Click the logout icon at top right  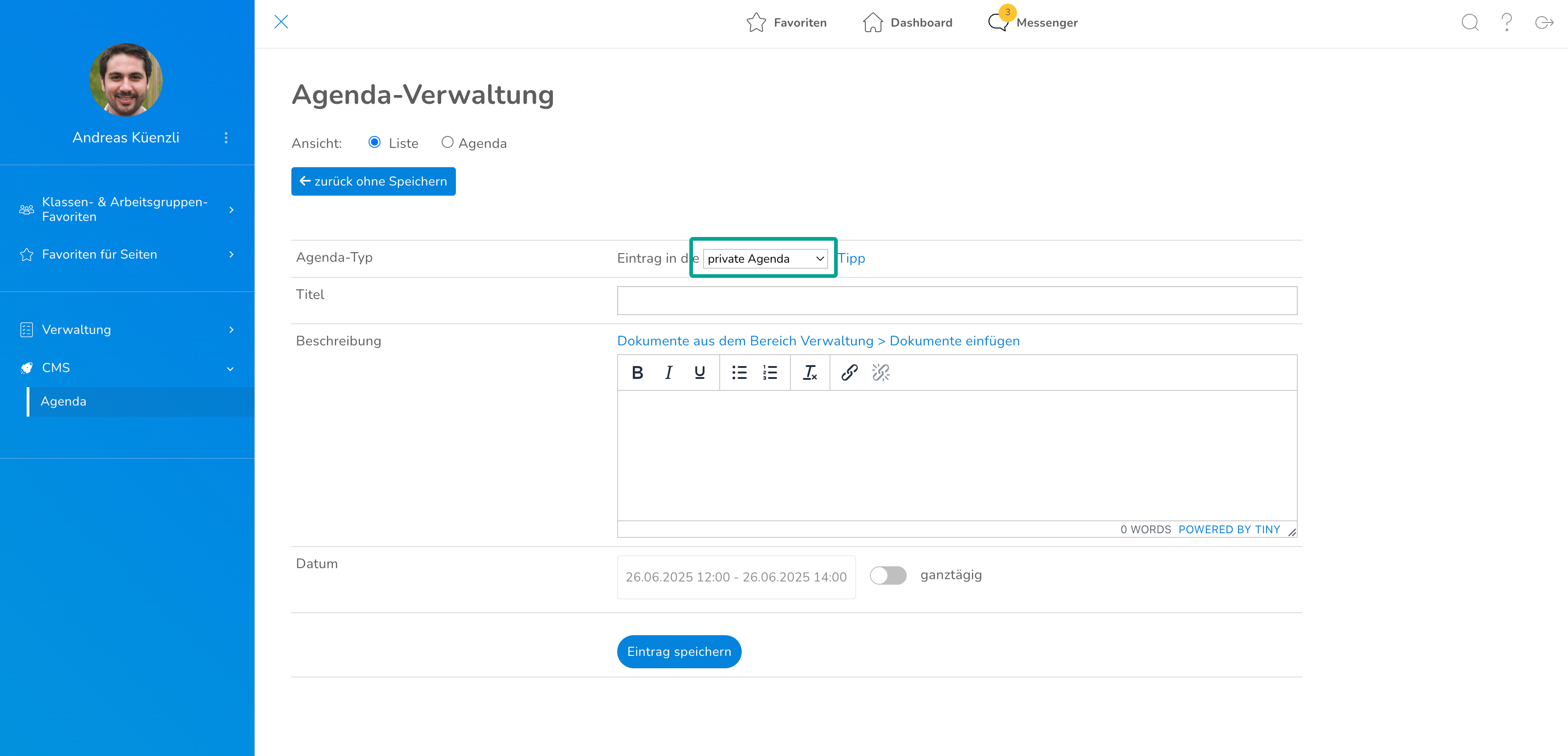1544,23
